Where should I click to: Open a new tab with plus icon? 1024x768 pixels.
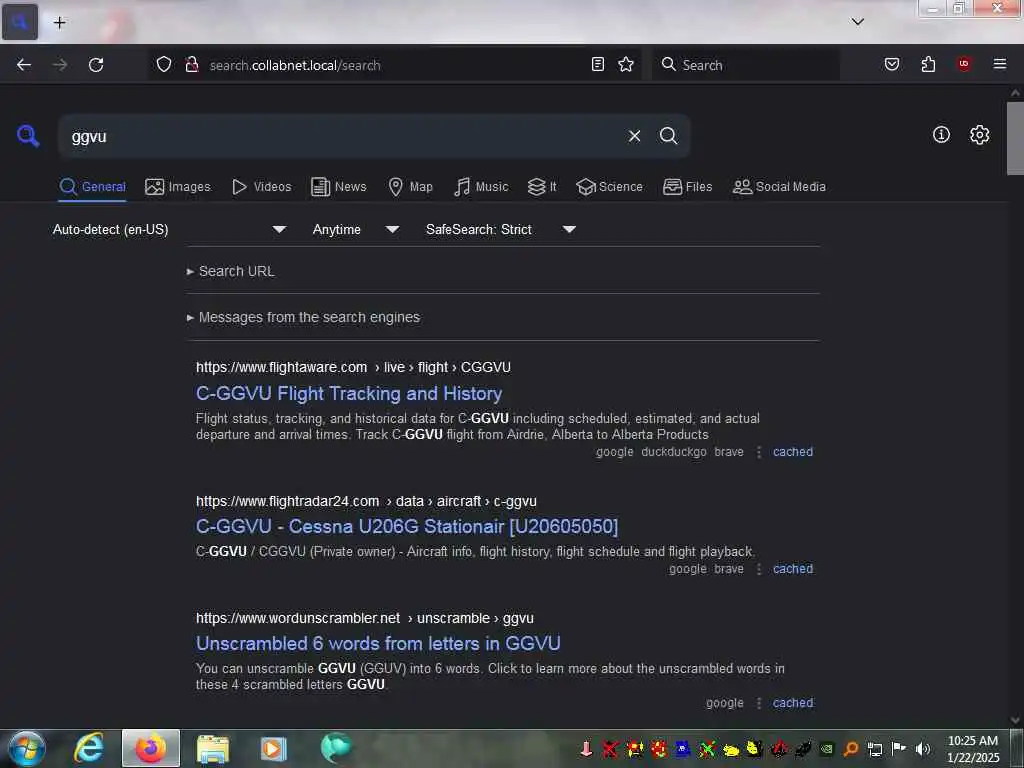pos(59,23)
